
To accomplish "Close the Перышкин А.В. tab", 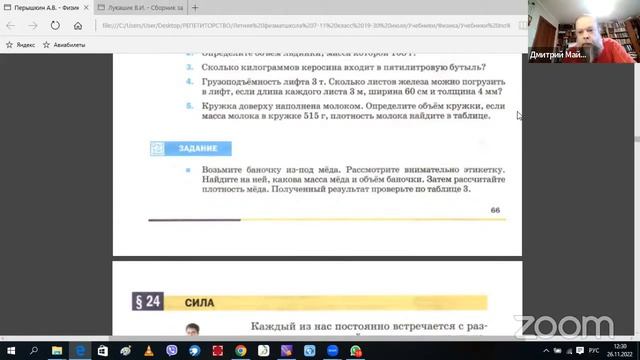I will (86, 8).
